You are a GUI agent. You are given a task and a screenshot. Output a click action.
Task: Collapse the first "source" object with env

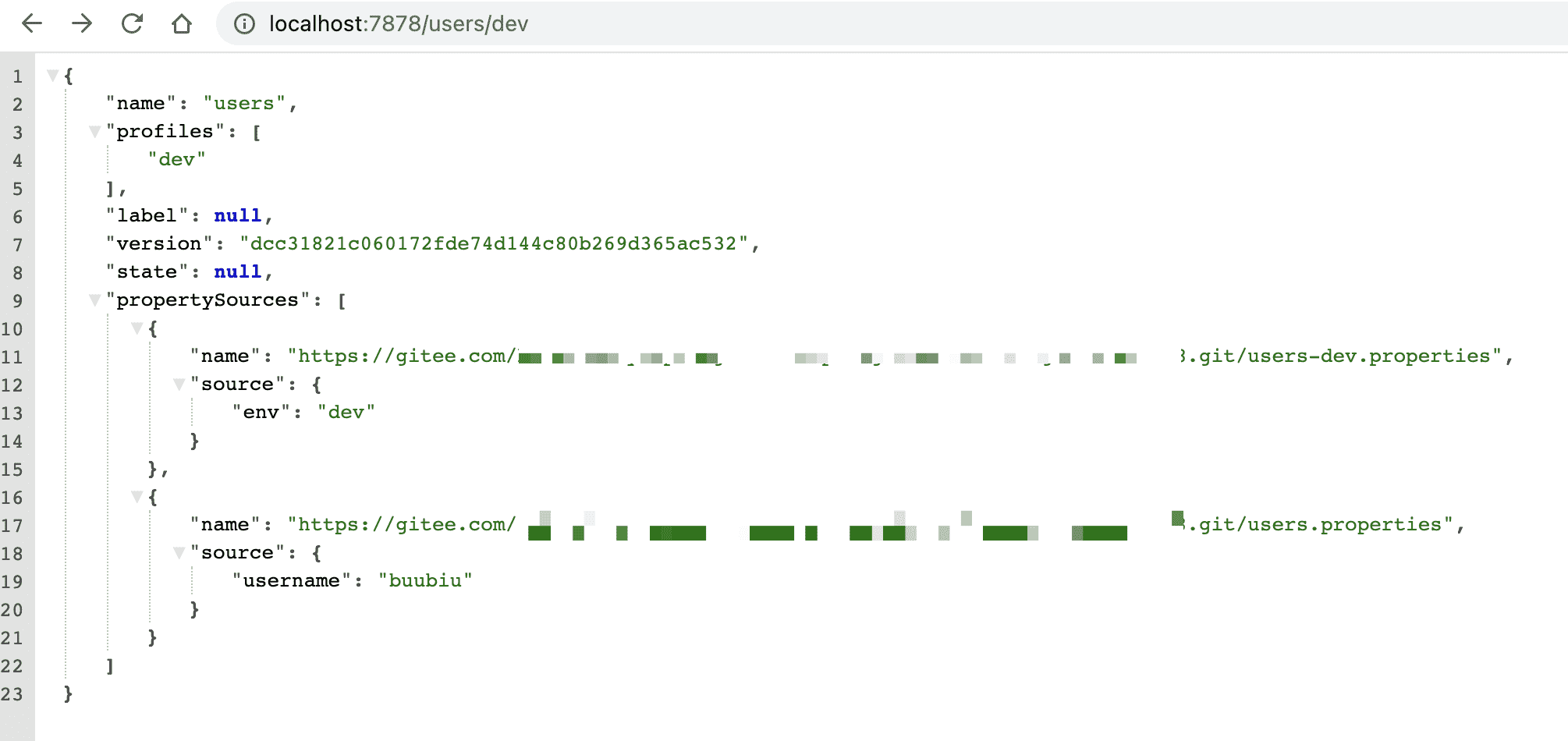179,385
